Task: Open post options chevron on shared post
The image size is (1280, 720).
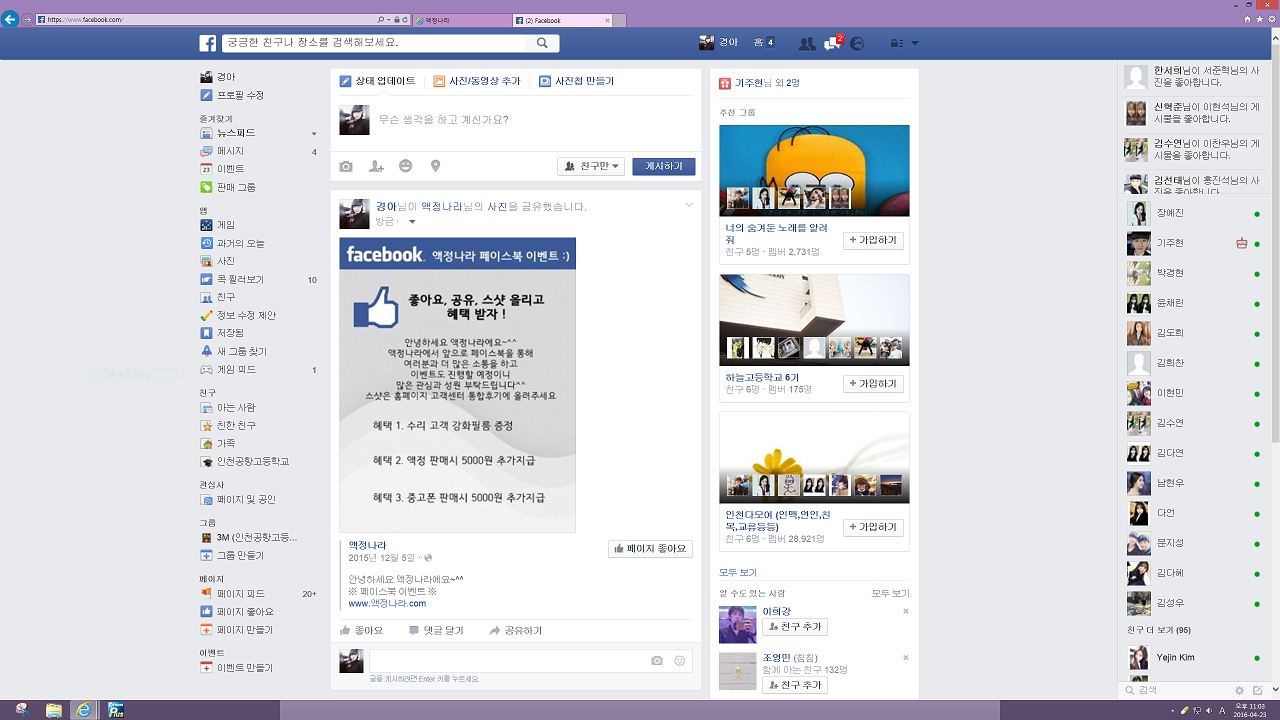Action: [689, 205]
